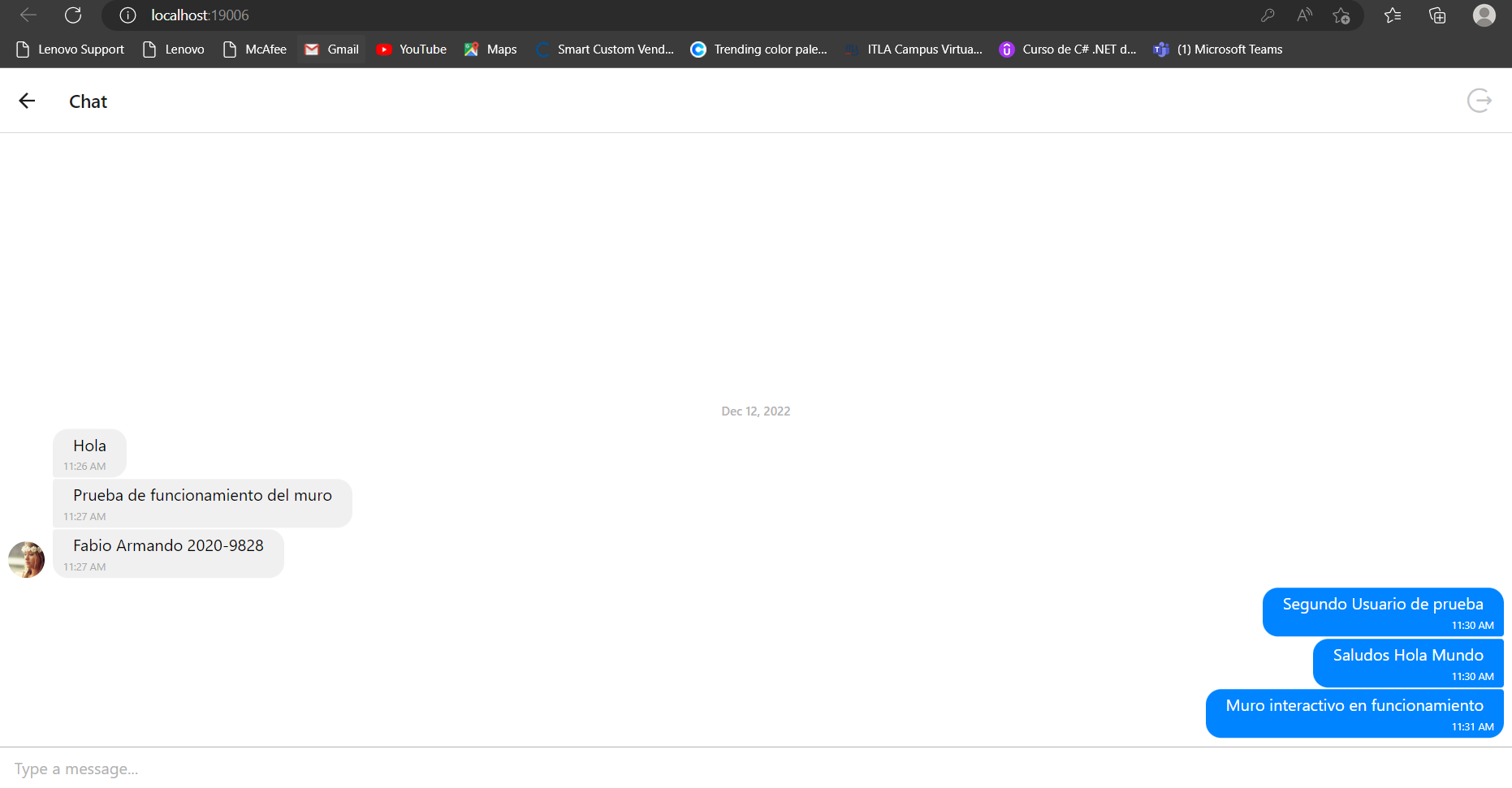Open Collections in the browser toolbar
The width and height of the screenshot is (1512, 788).
click(x=1436, y=15)
